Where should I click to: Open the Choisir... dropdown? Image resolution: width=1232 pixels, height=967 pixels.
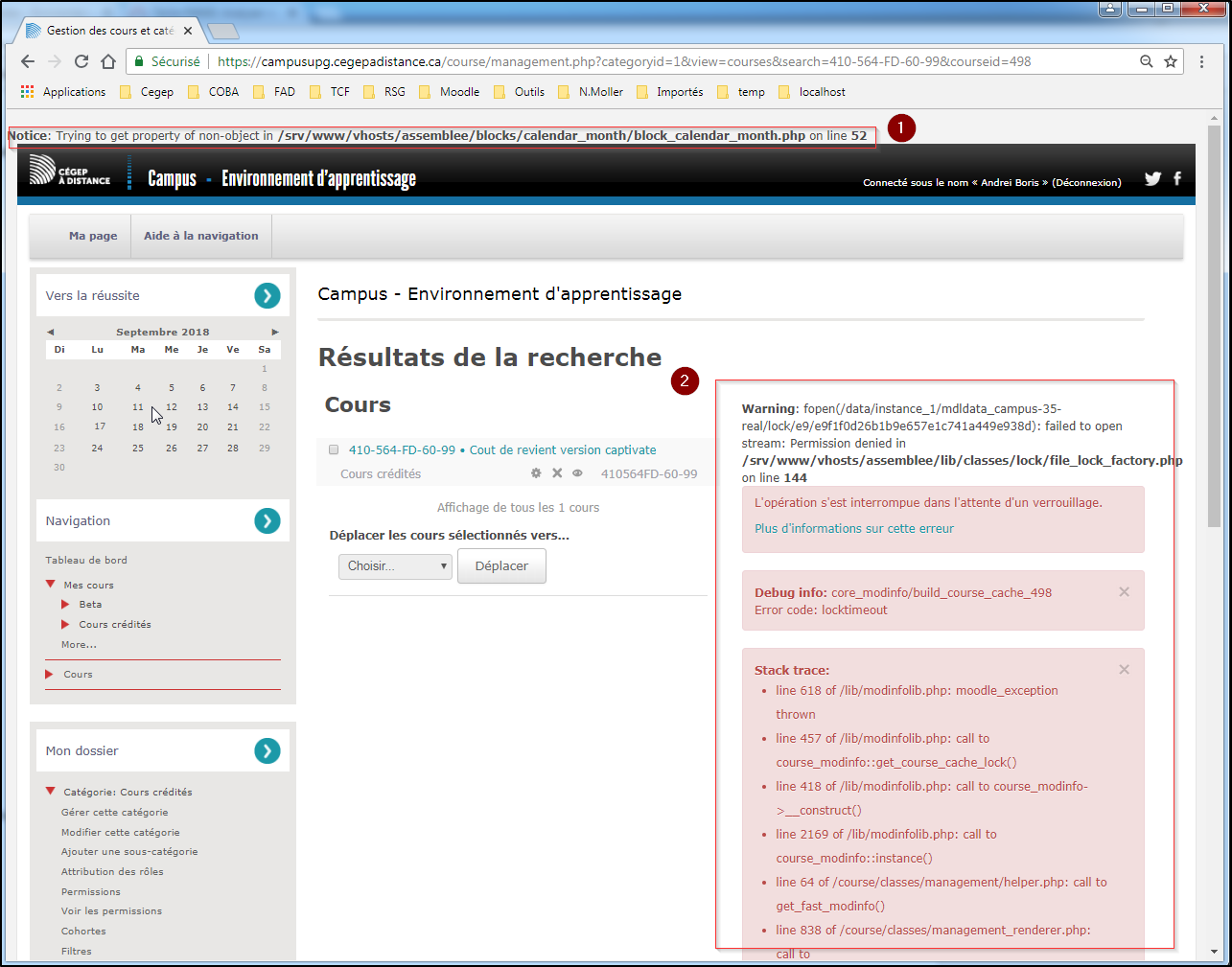coord(395,566)
